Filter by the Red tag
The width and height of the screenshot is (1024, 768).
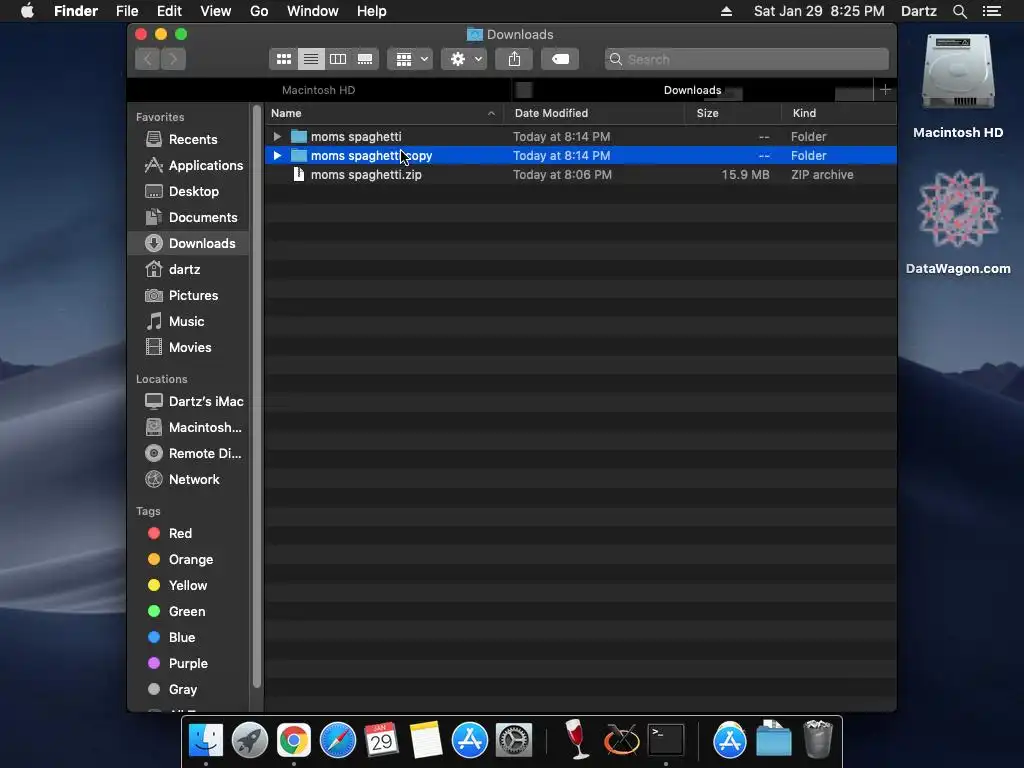[x=189, y=534]
